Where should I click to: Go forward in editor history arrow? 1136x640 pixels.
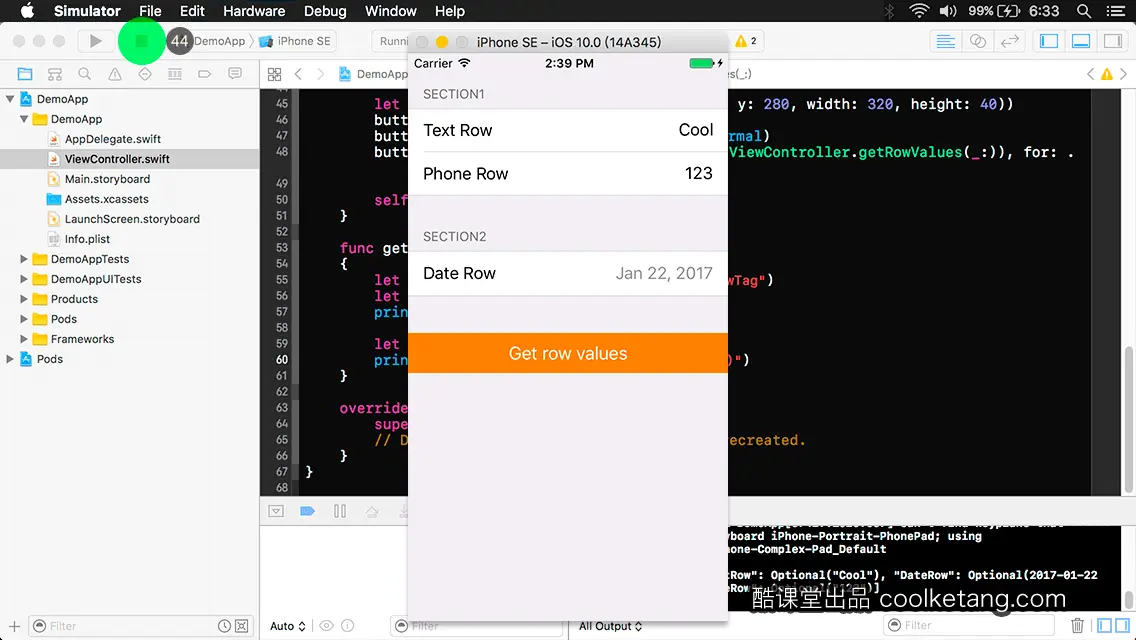pyautogui.click(x=320, y=74)
